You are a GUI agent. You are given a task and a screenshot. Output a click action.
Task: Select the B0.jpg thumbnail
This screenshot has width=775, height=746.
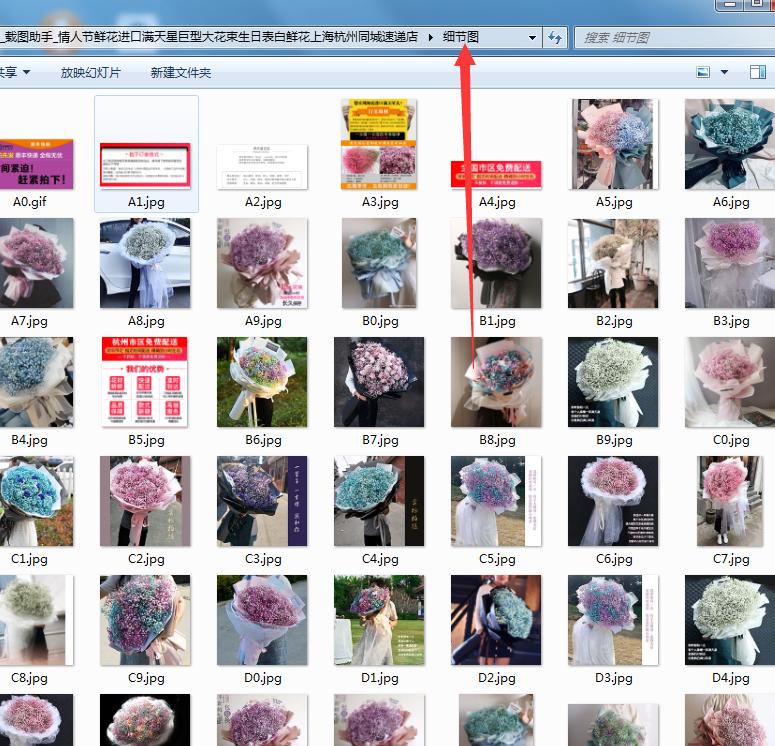click(x=379, y=263)
